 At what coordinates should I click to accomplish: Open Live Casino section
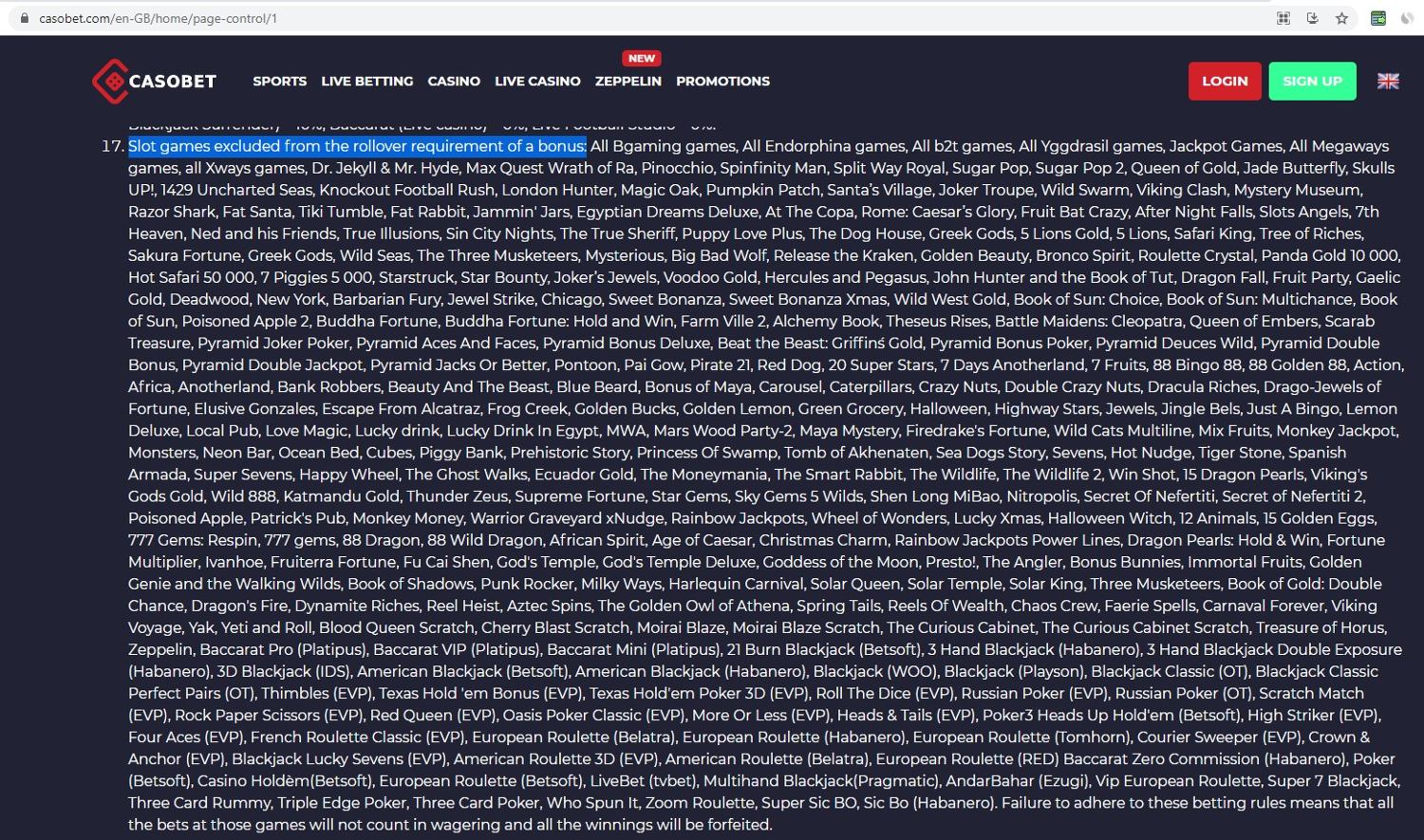pyautogui.click(x=537, y=82)
